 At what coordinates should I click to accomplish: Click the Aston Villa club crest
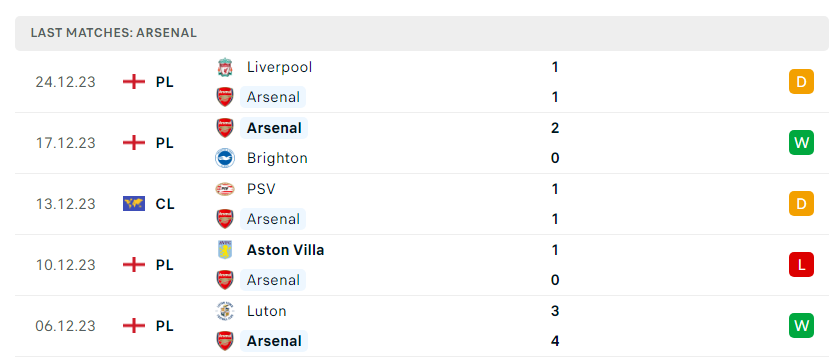tap(225, 250)
